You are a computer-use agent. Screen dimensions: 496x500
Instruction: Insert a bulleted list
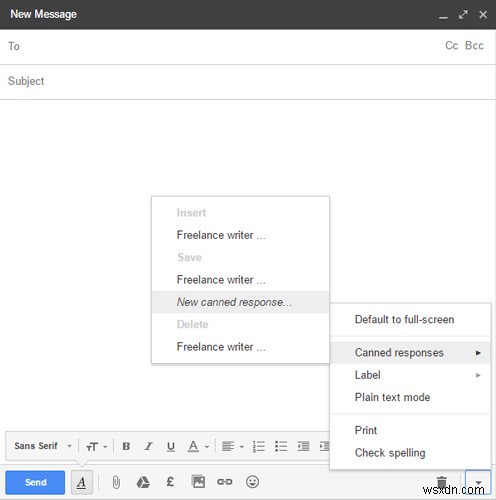tap(281, 446)
